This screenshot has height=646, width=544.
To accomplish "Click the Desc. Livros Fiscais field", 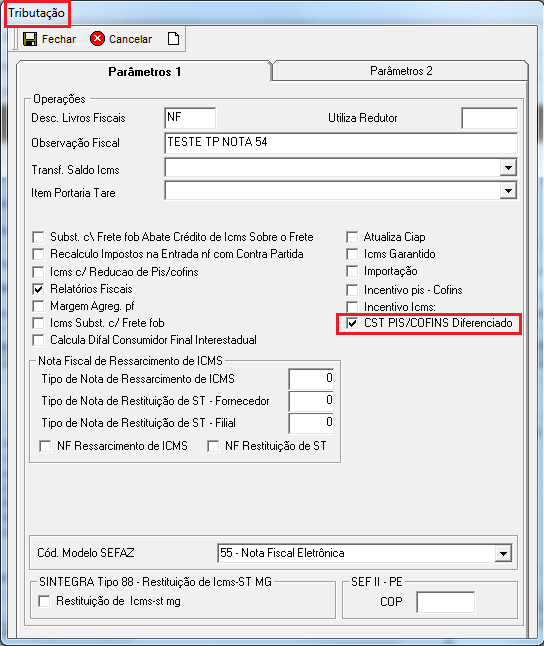I will click(190, 118).
